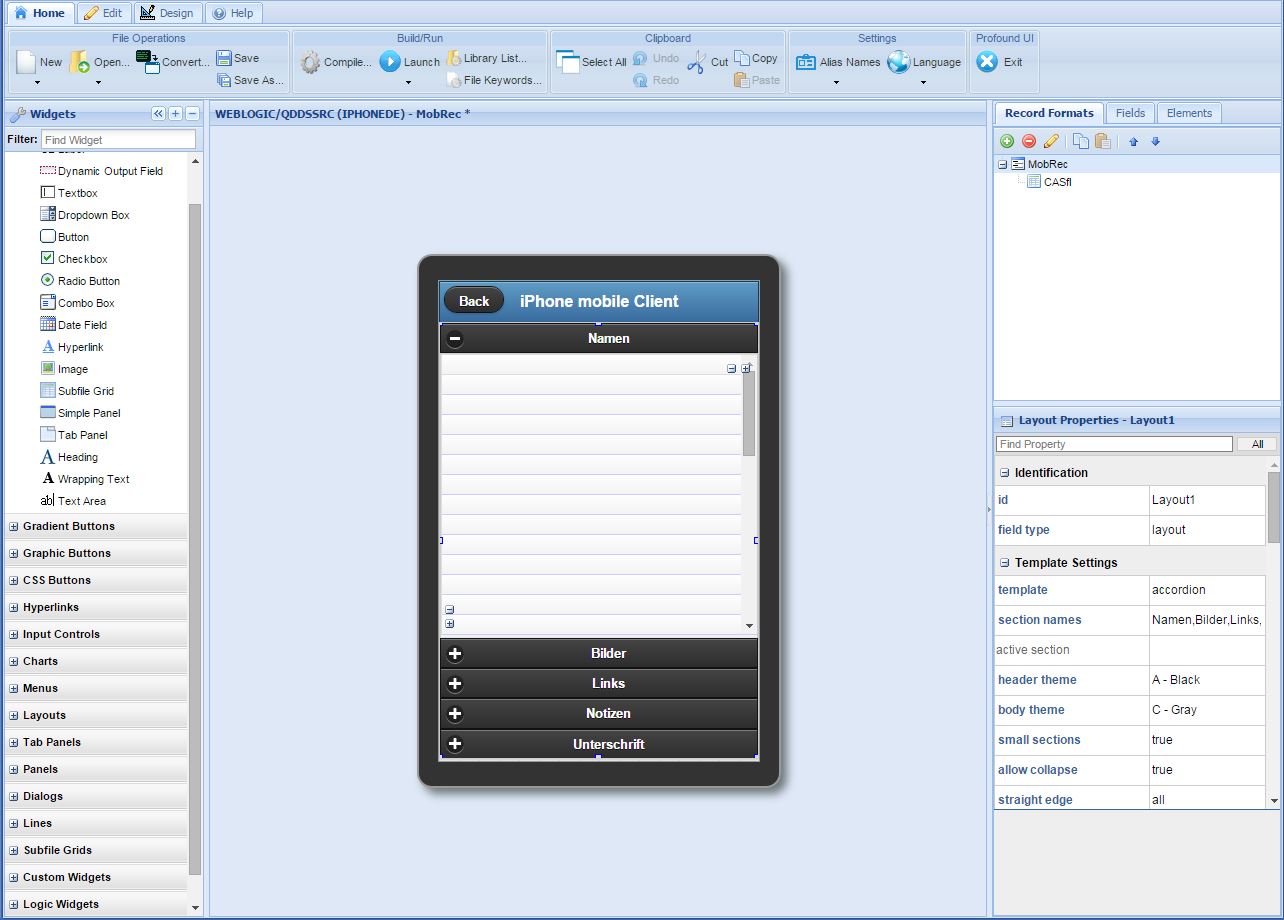Select the Wrapping Text widget
Viewport: 1284px width, 920px height.
point(85,479)
